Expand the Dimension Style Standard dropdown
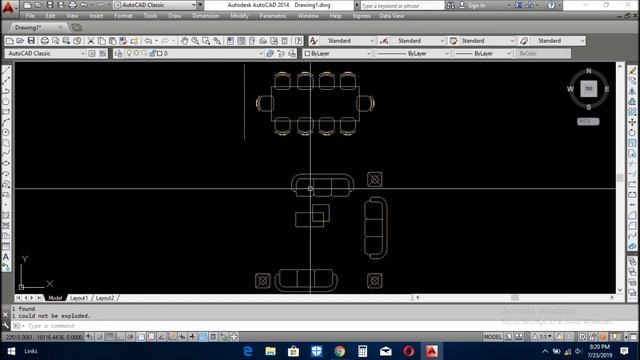Viewport: 640px width, 360px height. 442,41
